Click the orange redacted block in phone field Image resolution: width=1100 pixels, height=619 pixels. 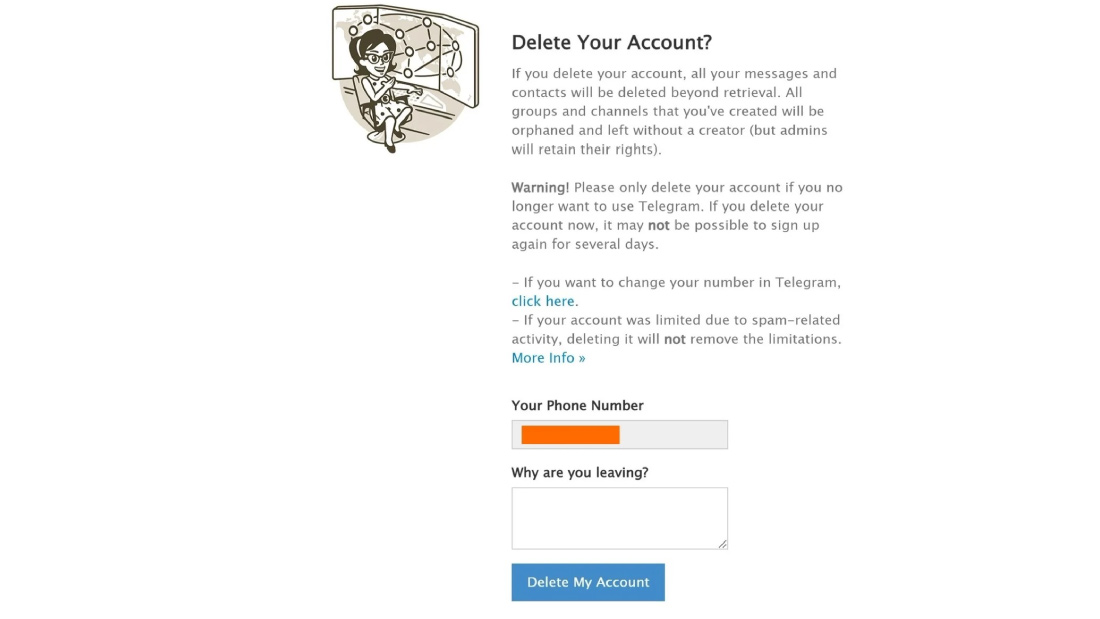tap(570, 435)
